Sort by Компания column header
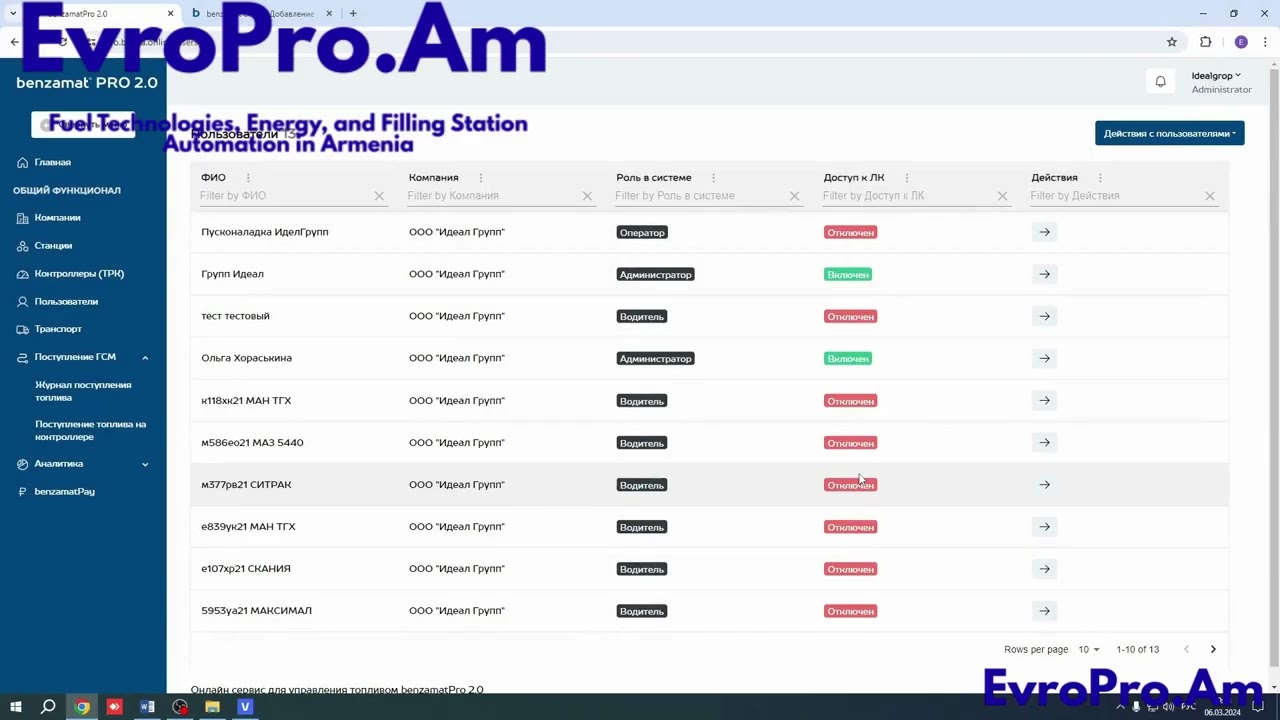 click(x=433, y=178)
